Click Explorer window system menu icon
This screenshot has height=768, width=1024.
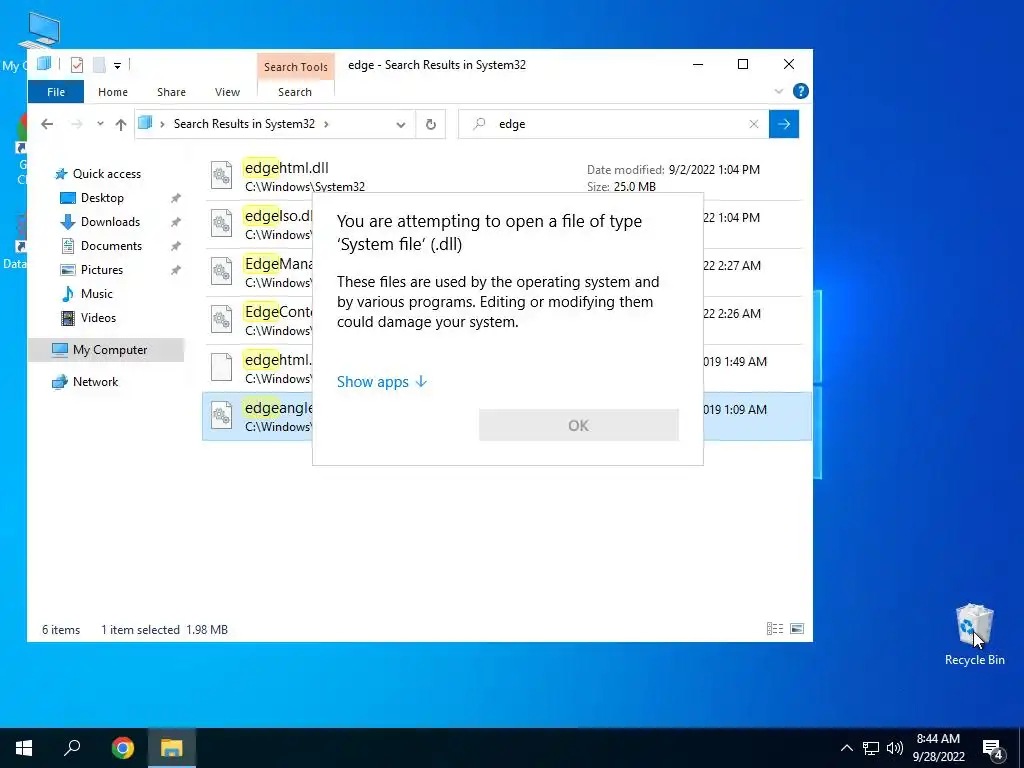tap(44, 64)
